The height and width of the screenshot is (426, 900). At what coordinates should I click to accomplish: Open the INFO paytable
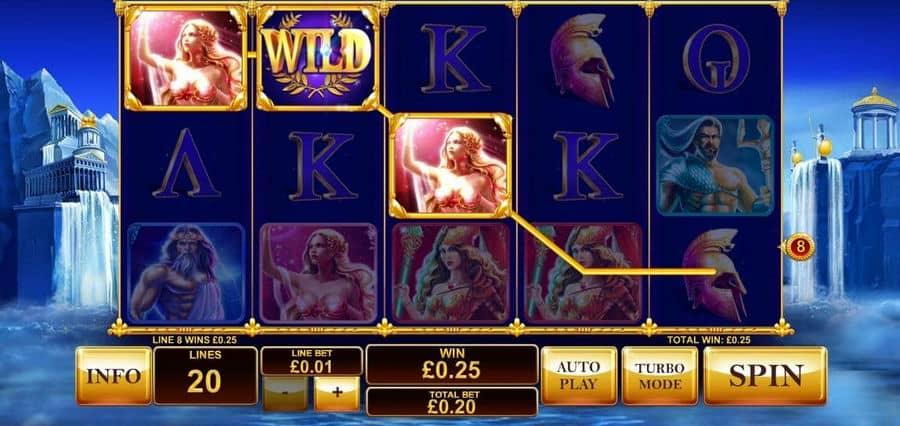[114, 375]
